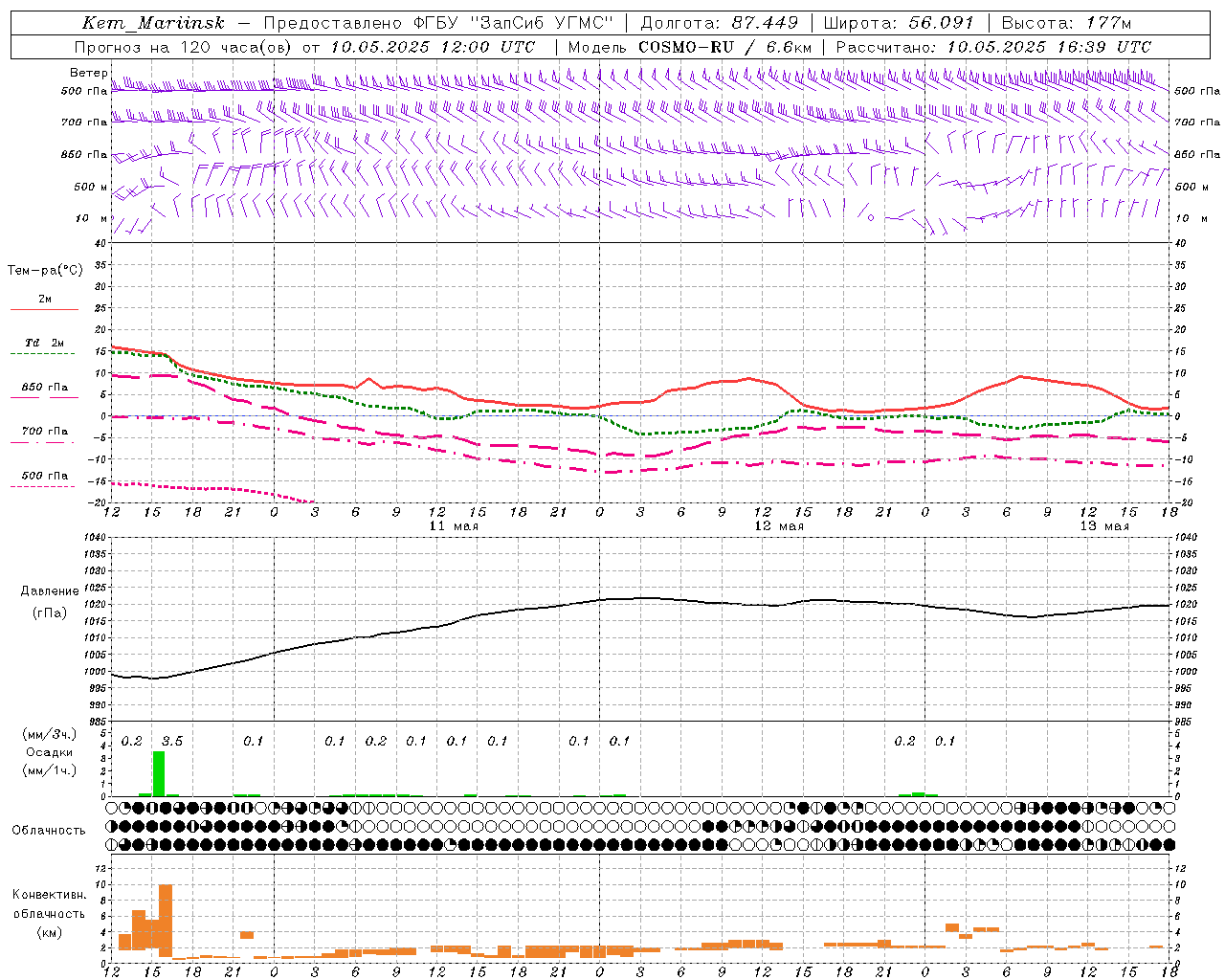
Task: Click the 12 мая date label
Action: pos(779,526)
